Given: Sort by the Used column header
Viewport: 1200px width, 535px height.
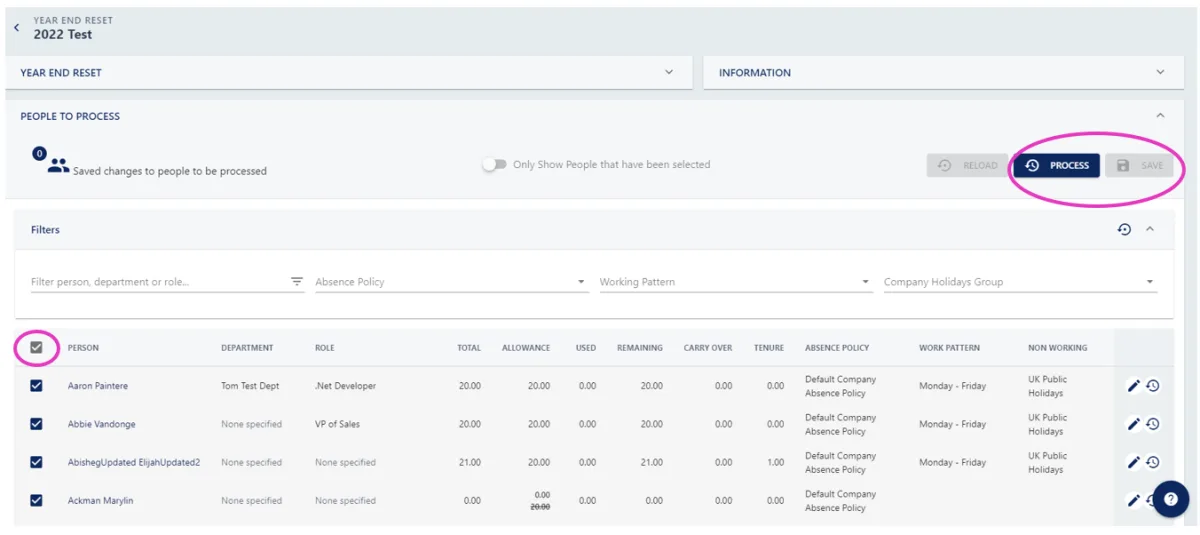Looking at the screenshot, I should [586, 348].
